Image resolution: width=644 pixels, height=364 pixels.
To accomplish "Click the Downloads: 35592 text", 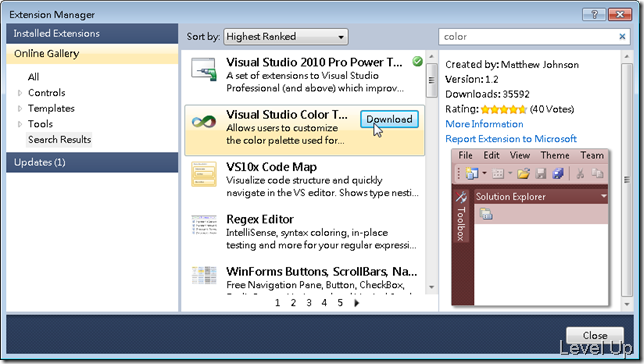I will (488, 94).
